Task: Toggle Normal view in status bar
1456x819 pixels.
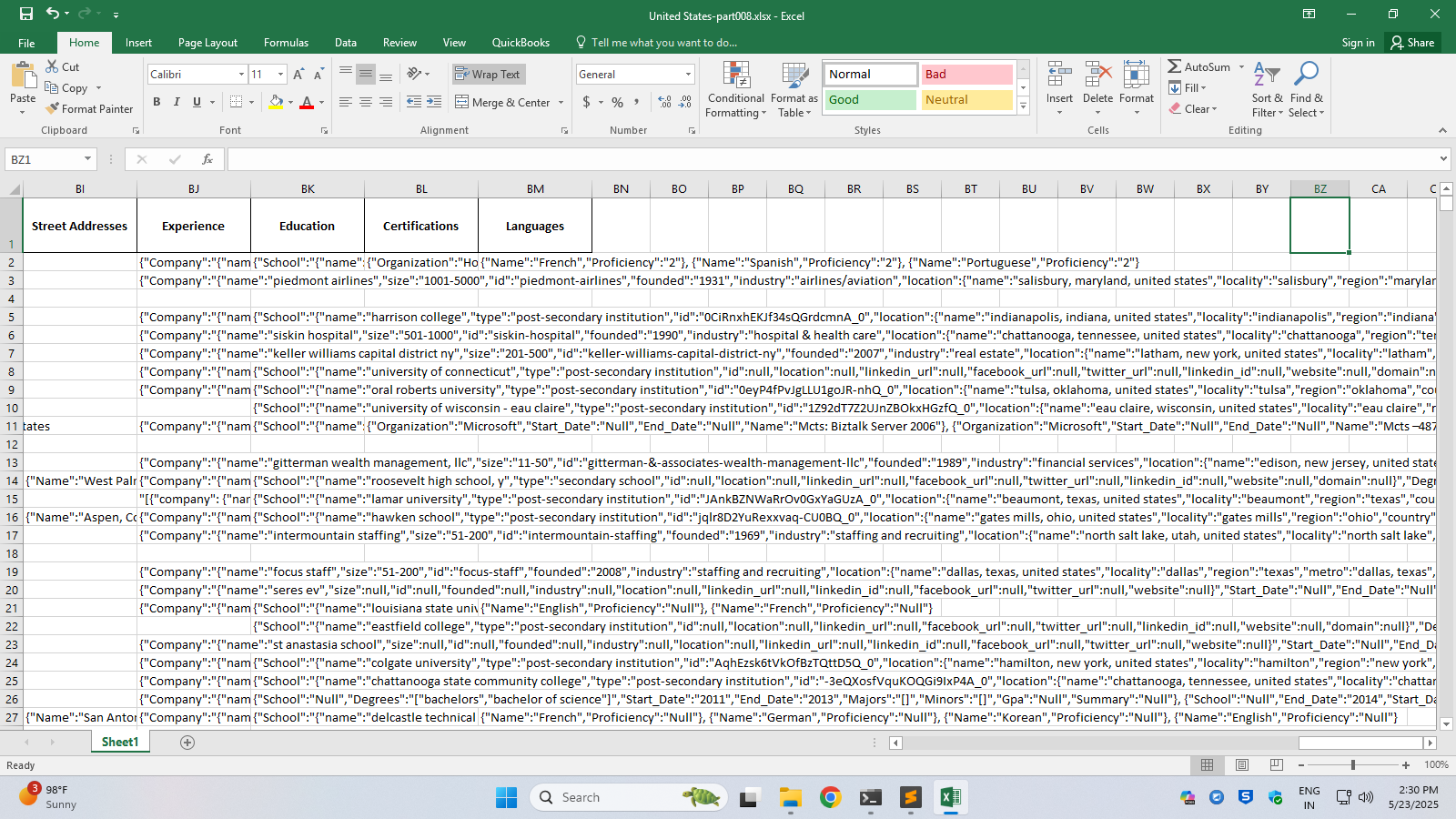Action: pyautogui.click(x=1208, y=765)
